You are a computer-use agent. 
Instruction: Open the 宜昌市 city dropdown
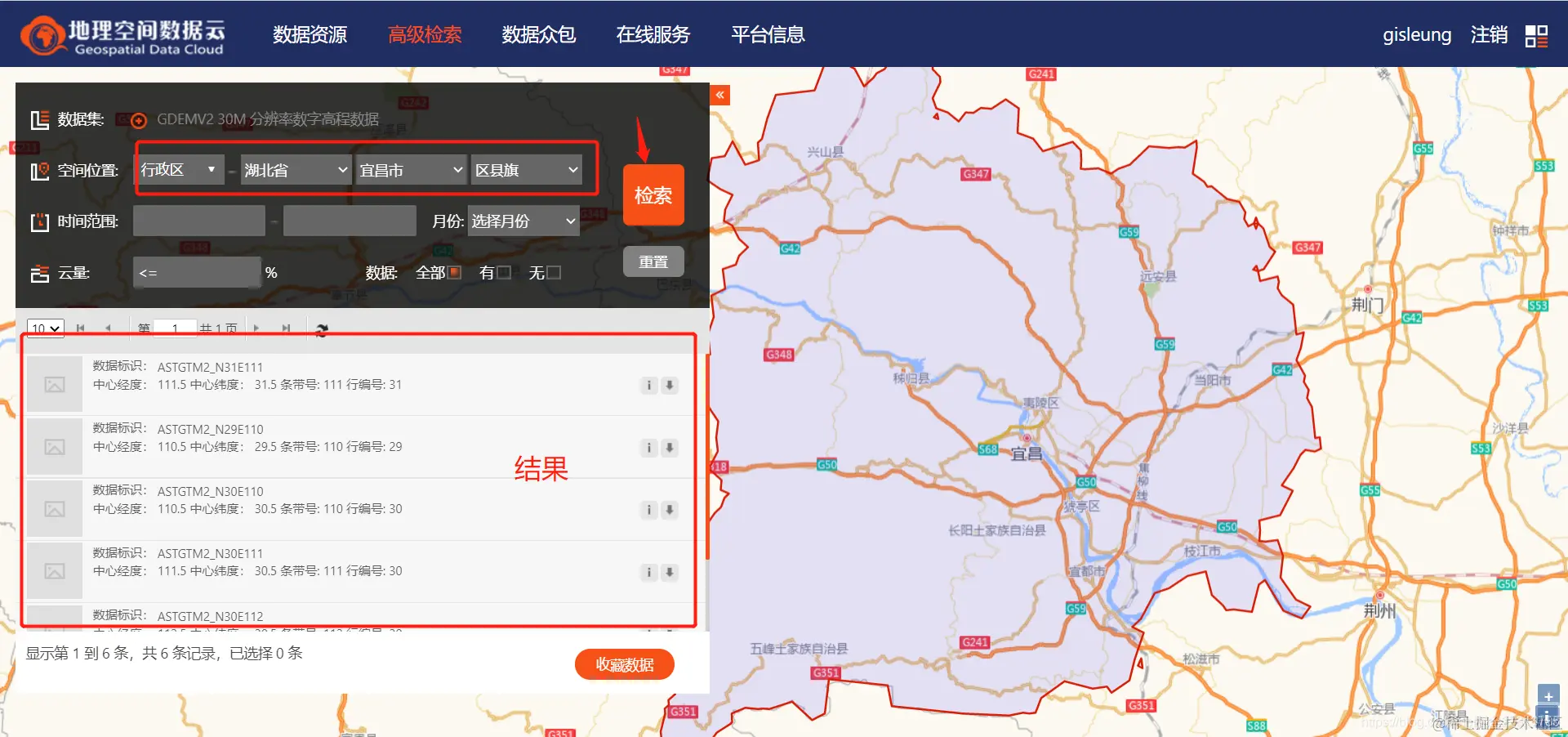(x=412, y=170)
